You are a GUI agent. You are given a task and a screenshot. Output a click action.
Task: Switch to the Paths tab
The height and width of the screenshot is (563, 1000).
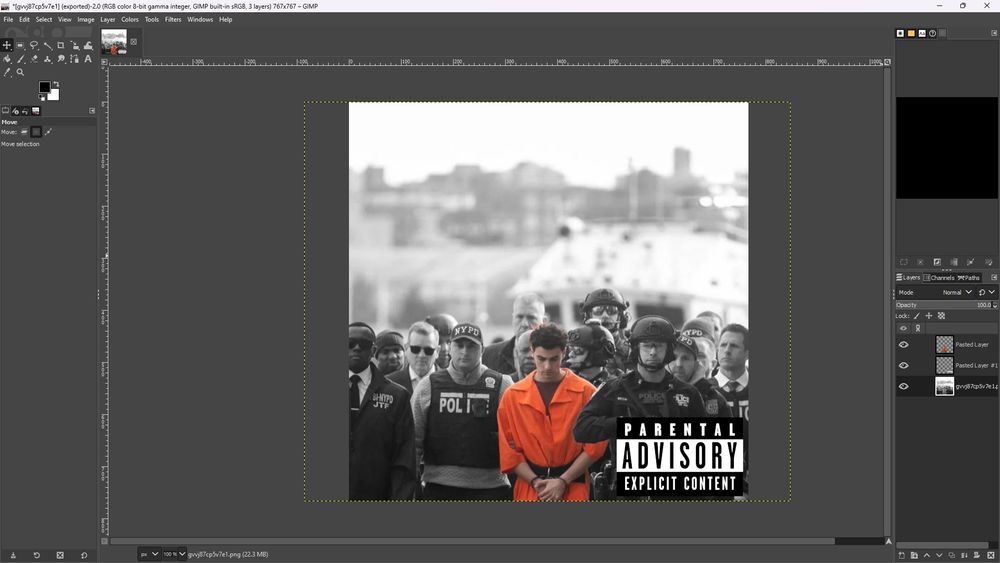pos(969,277)
